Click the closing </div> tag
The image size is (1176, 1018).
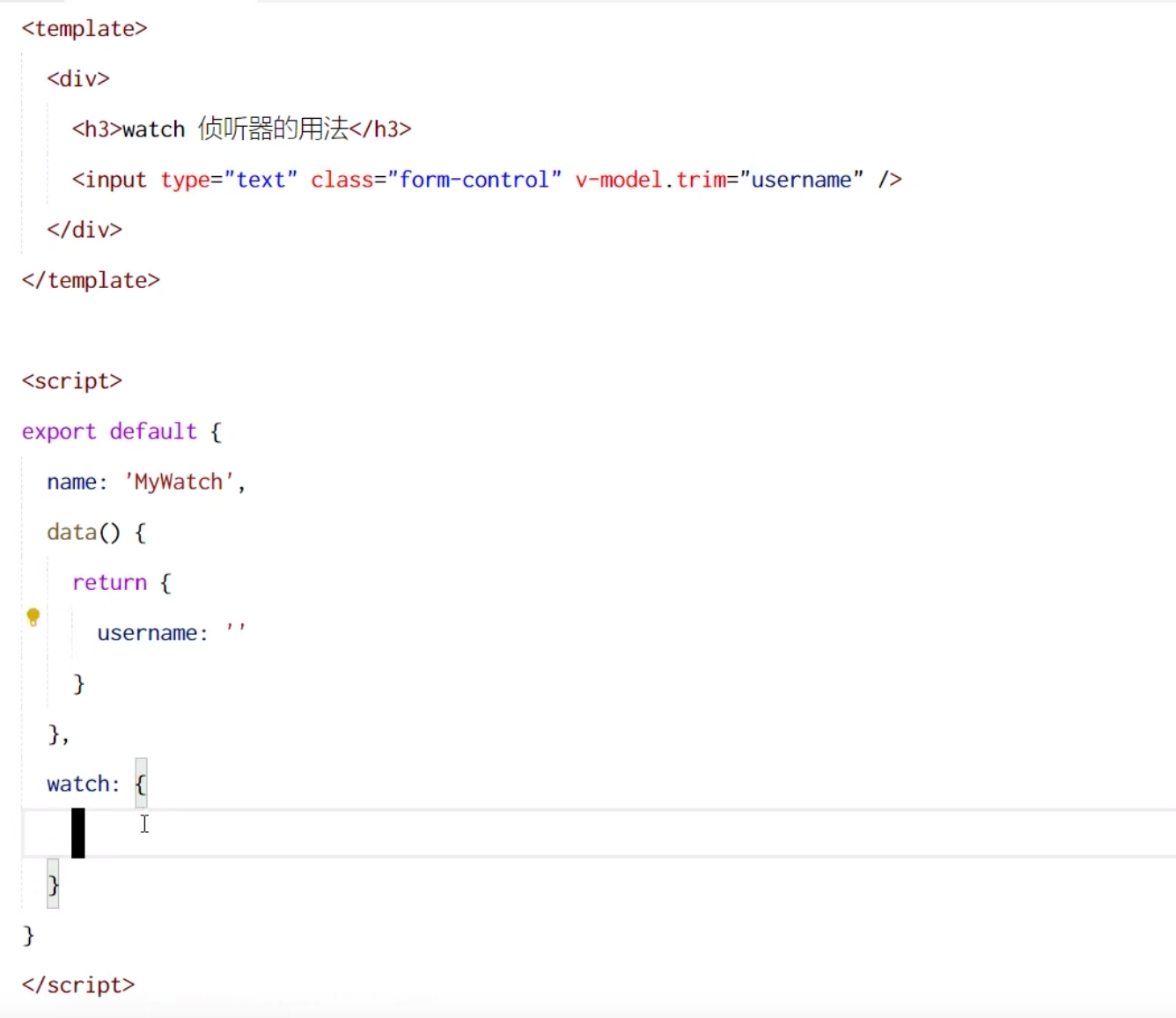(84, 230)
